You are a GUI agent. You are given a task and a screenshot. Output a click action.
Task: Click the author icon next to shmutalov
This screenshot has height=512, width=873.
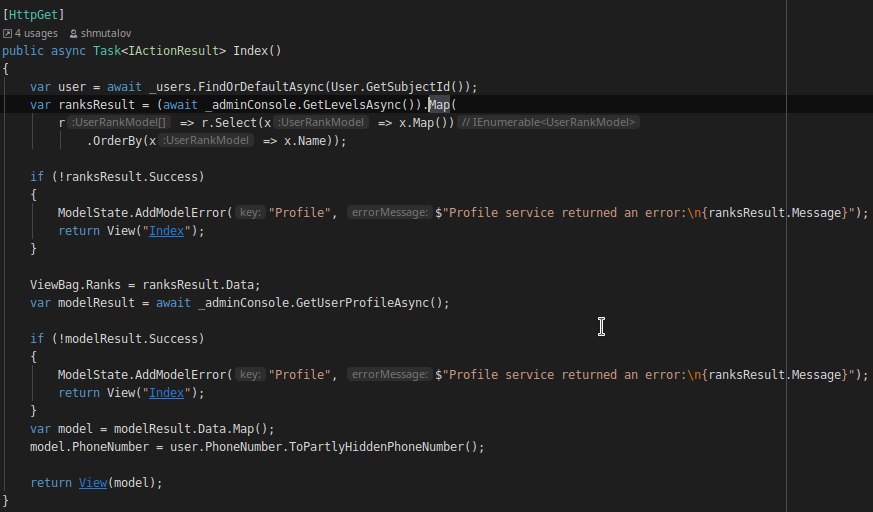73,34
